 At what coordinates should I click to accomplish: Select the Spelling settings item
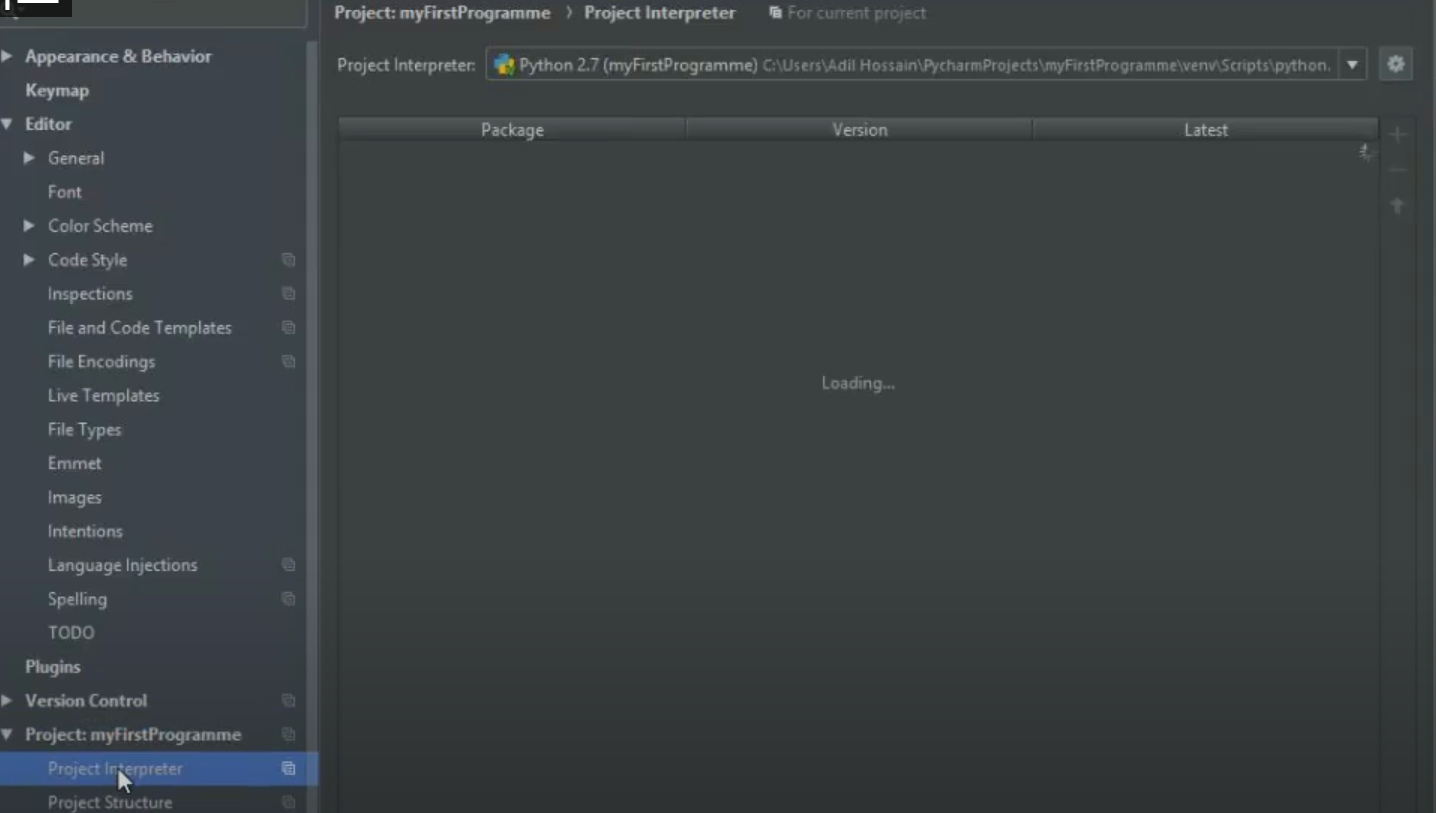[77, 599]
